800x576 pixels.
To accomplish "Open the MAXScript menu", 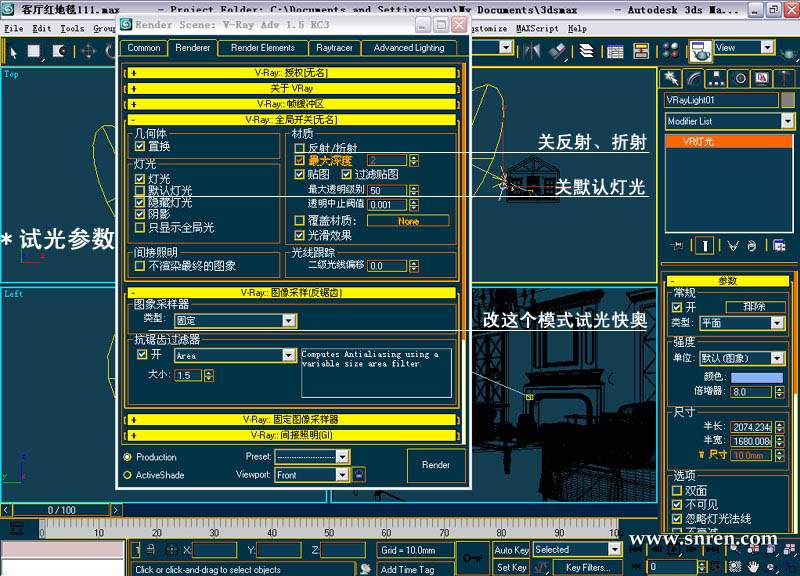I will pos(537,29).
